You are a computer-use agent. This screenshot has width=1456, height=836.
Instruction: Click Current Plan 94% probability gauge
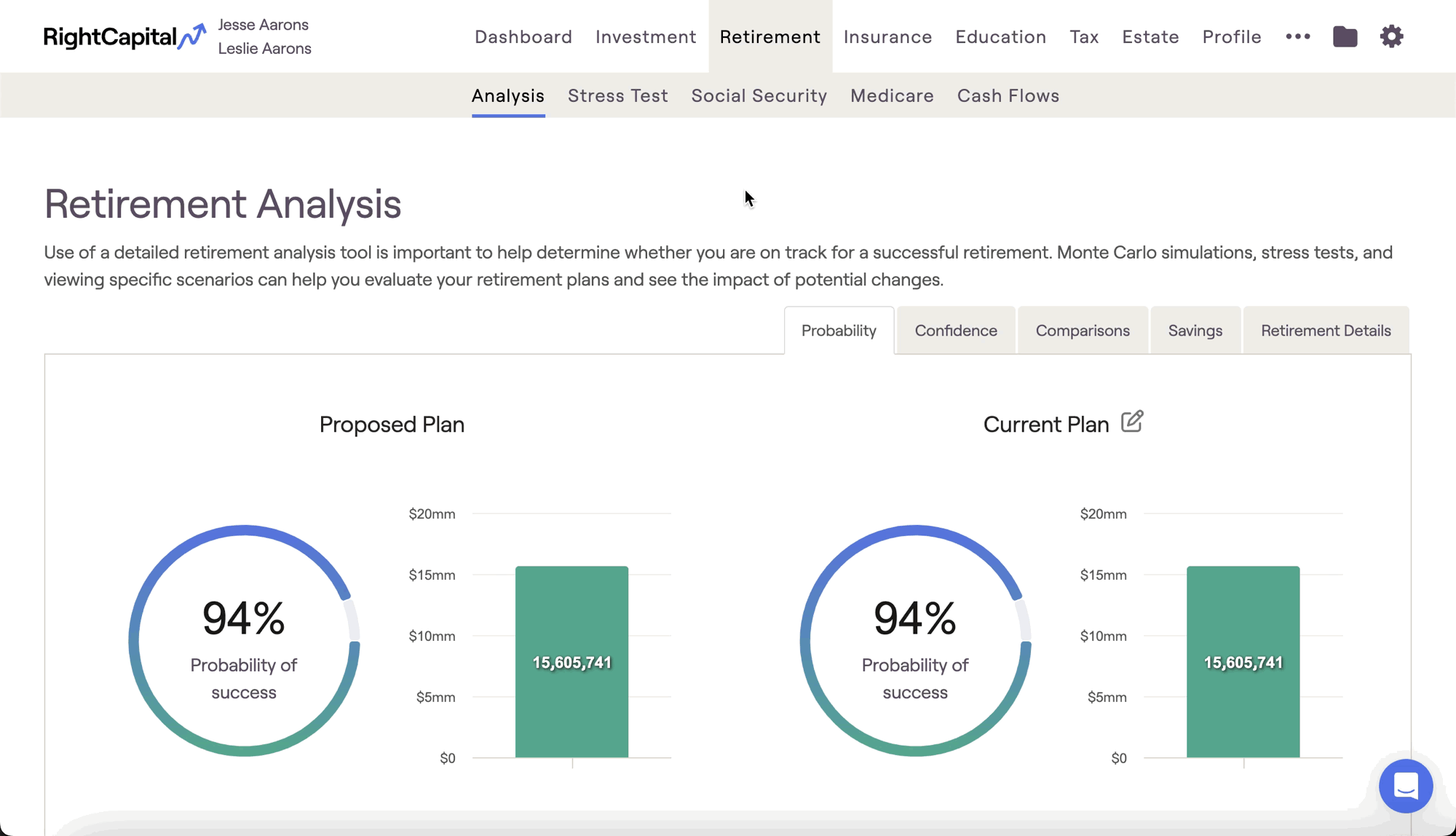(914, 640)
